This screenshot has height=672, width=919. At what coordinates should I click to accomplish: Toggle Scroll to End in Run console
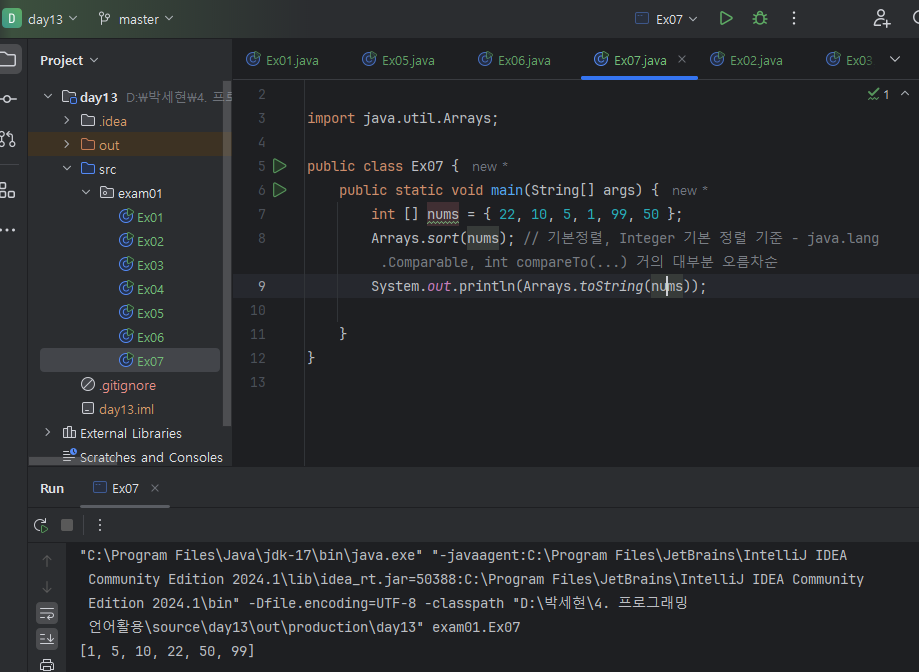(47, 638)
